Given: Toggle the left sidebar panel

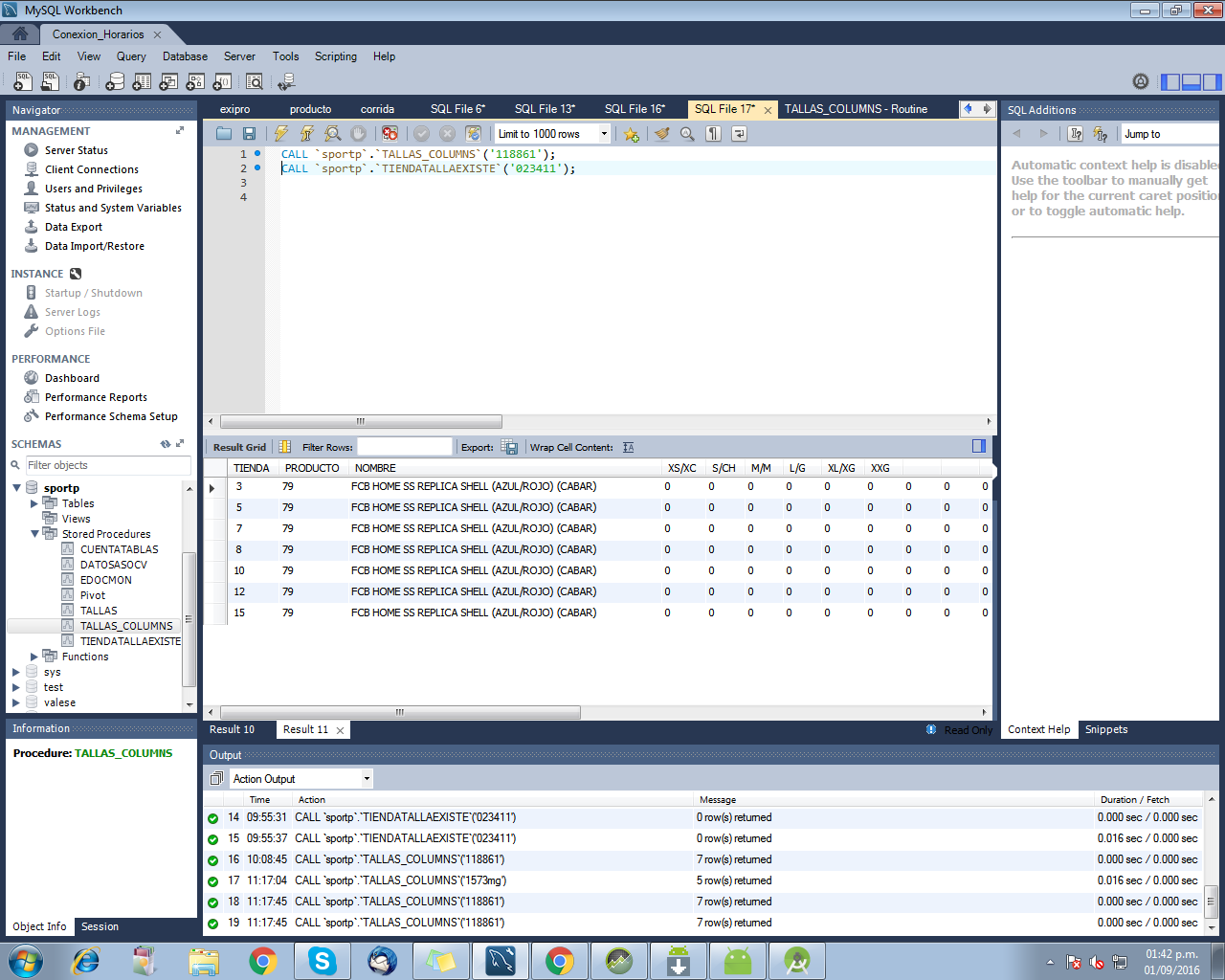Looking at the screenshot, I should [1170, 82].
